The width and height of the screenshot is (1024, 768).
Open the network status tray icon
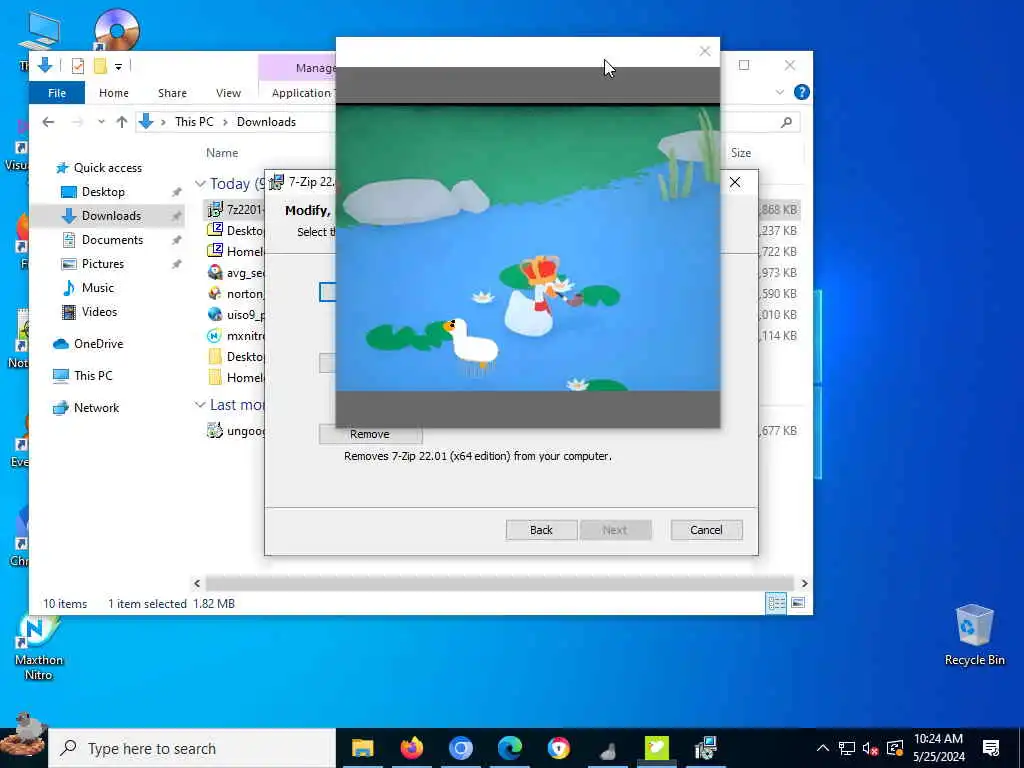point(846,748)
